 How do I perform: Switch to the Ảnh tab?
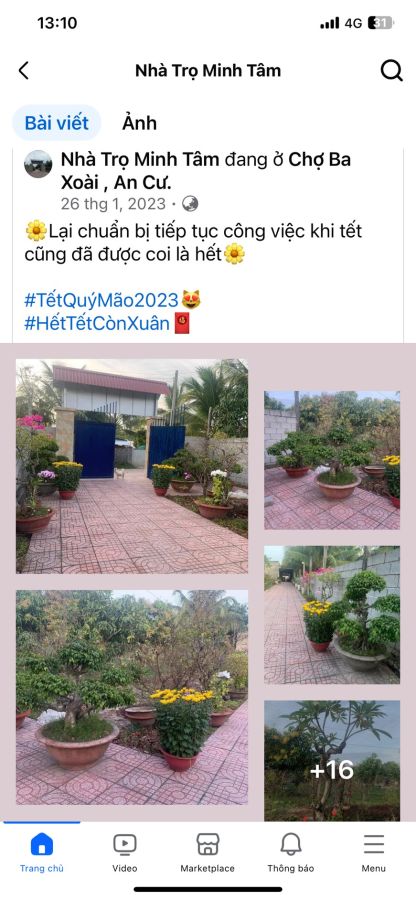click(139, 123)
